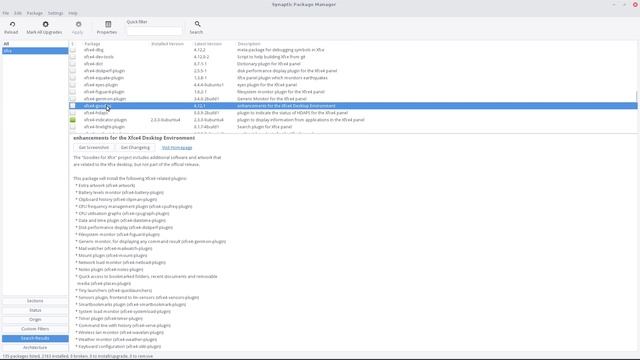Select the xfce4-linelight-plugin package name
The image size is (640, 360).
(104, 127)
